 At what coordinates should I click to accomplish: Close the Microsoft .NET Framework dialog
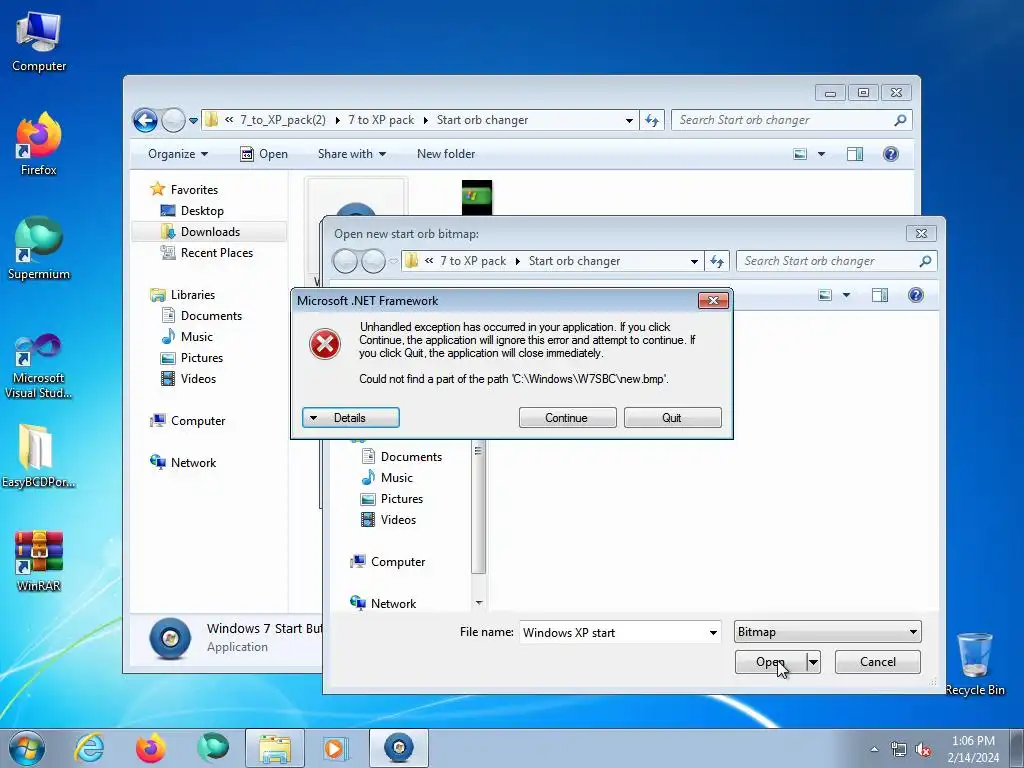coord(713,300)
